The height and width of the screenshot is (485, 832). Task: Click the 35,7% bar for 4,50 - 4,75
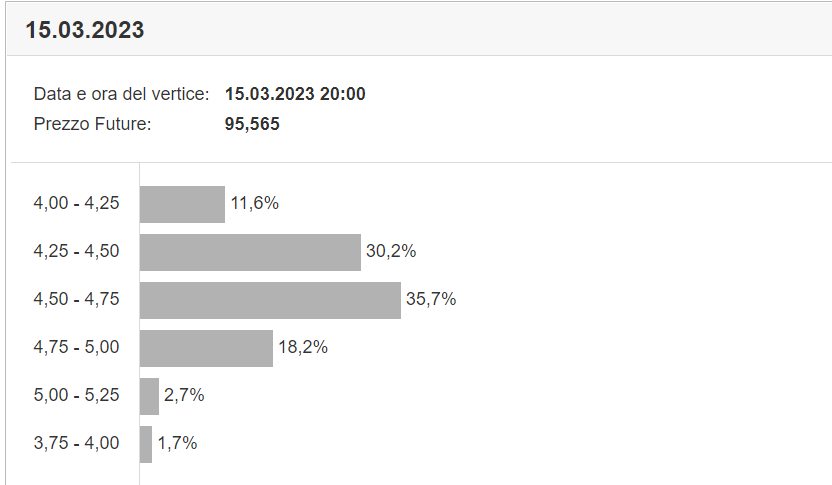click(271, 300)
